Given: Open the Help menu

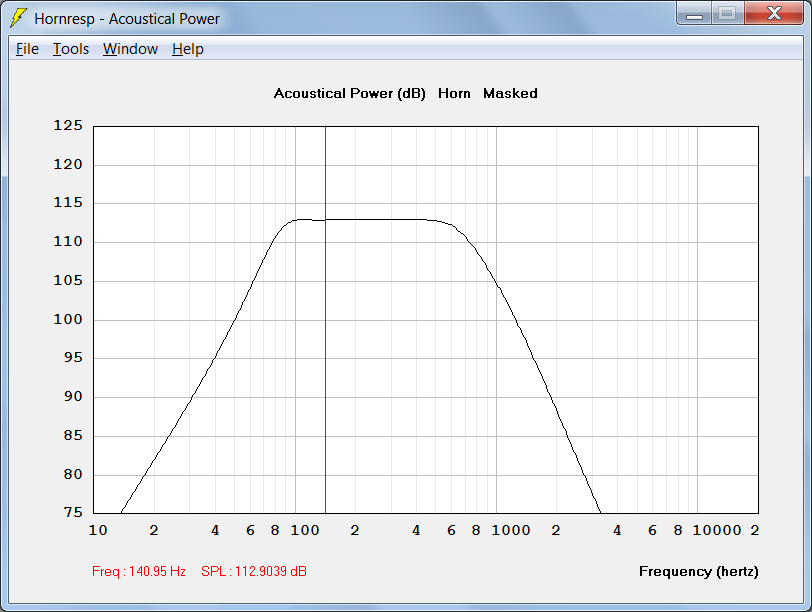Looking at the screenshot, I should (187, 49).
